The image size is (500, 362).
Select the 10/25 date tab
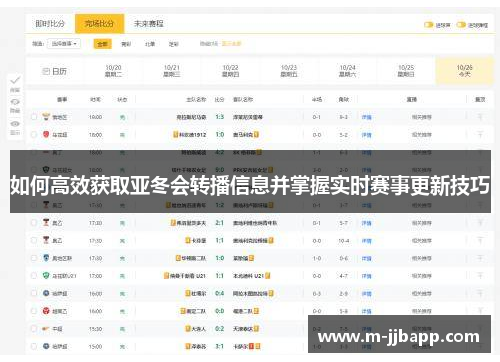pyautogui.click(x=406, y=71)
